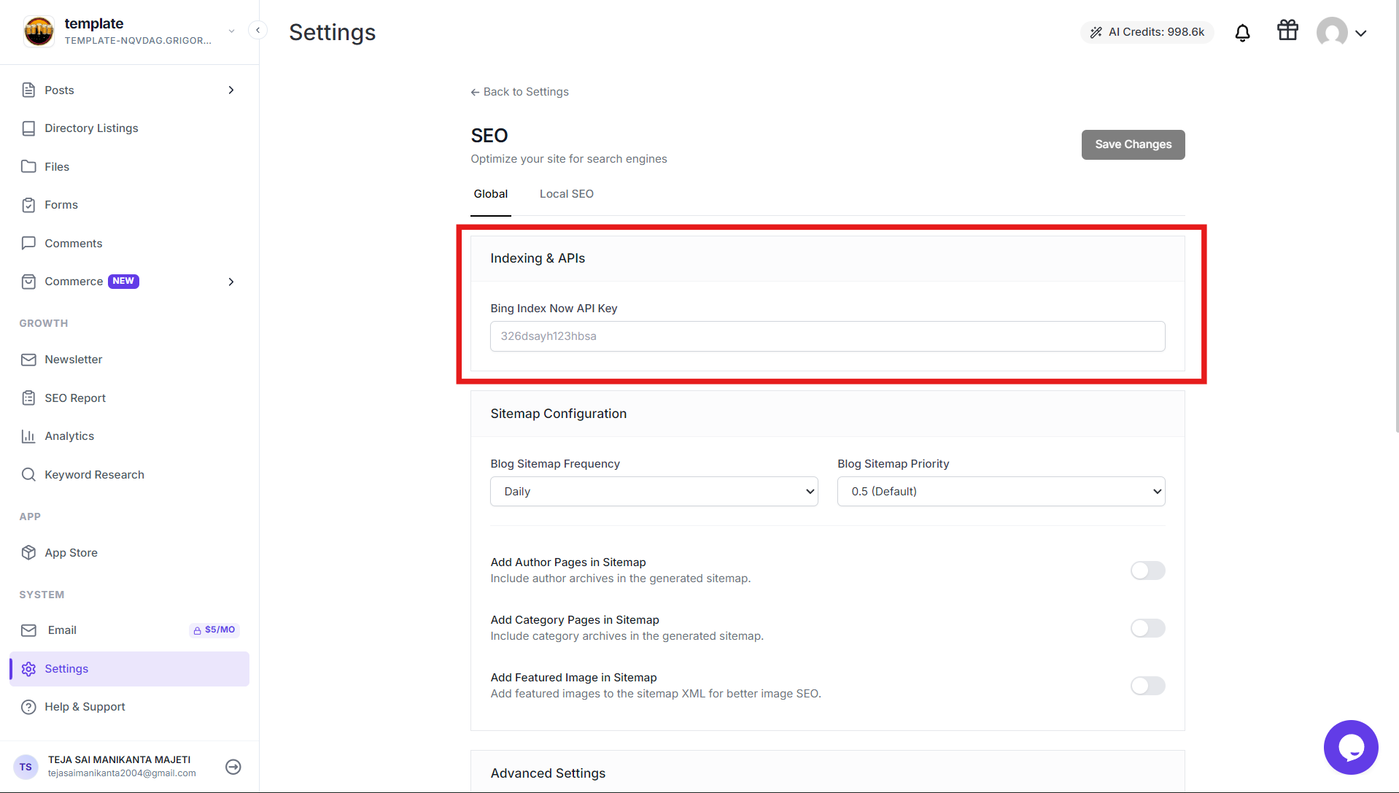The image size is (1399, 793).
Task: Expand the Posts submenu chevron
Action: (231, 90)
